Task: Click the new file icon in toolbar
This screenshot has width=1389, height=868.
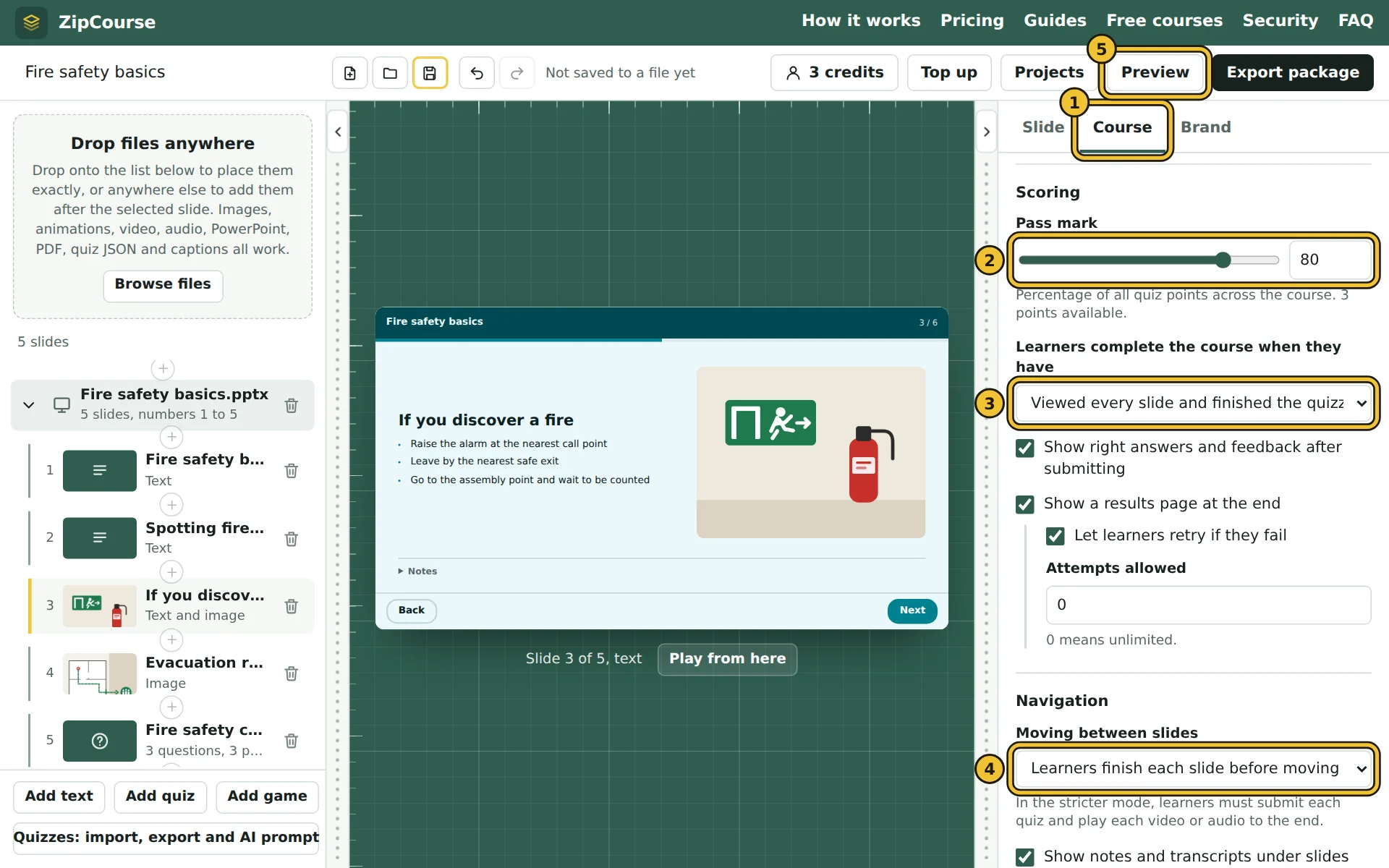Action: [x=350, y=73]
